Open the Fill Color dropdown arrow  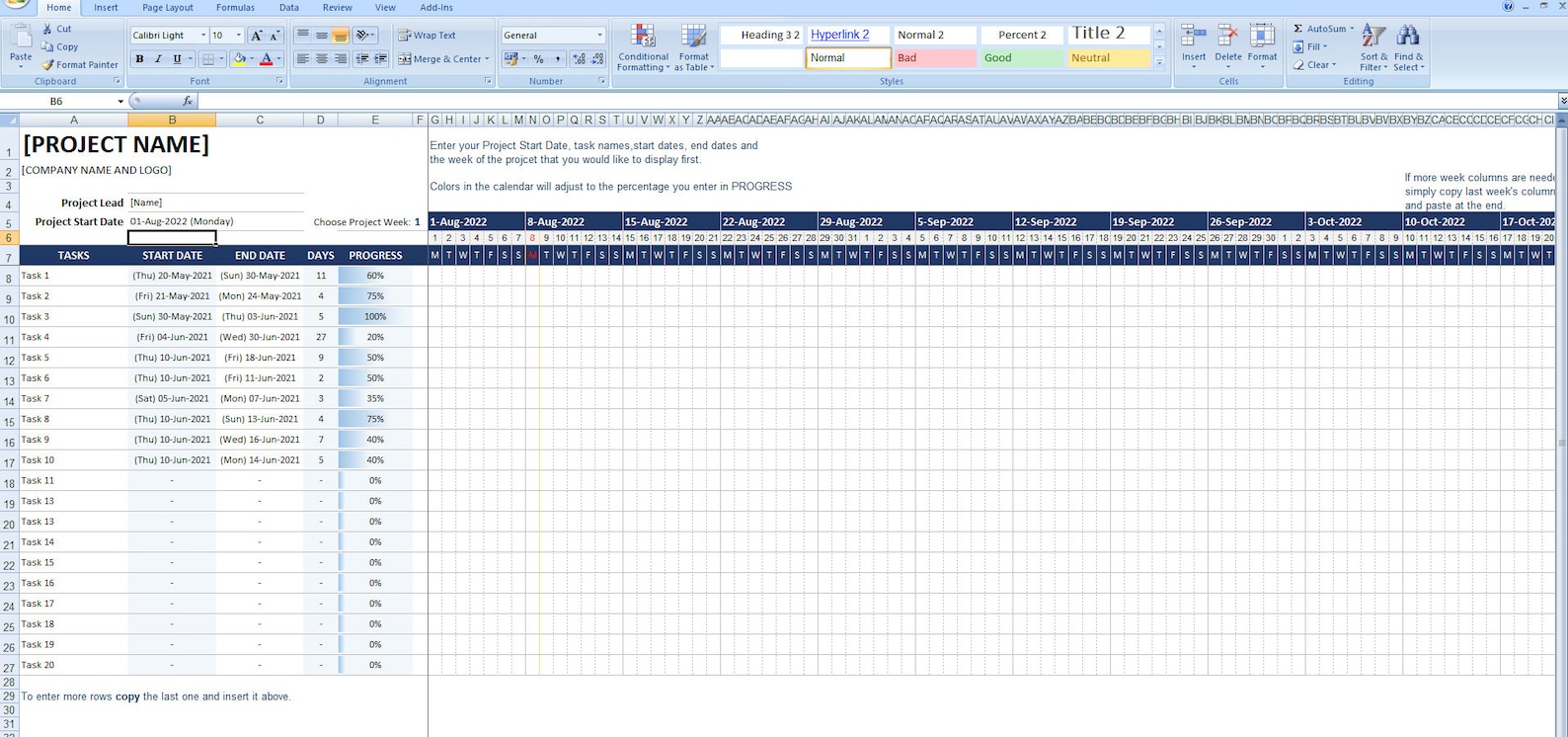pyautogui.click(x=251, y=59)
